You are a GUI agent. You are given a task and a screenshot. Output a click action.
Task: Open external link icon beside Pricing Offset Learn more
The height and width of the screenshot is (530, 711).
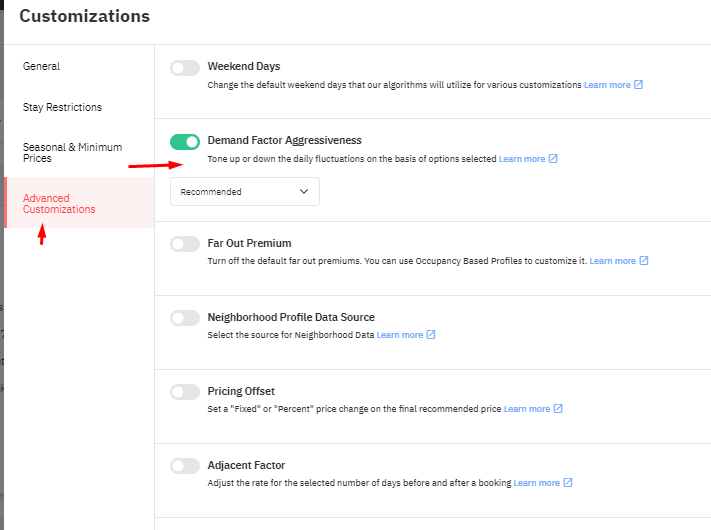pos(558,408)
